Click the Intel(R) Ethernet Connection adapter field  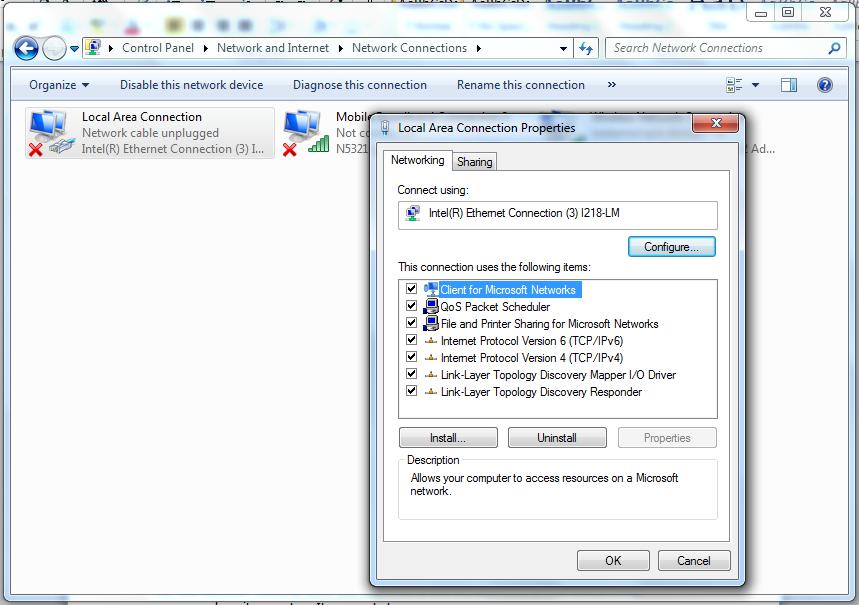pyautogui.click(x=558, y=215)
